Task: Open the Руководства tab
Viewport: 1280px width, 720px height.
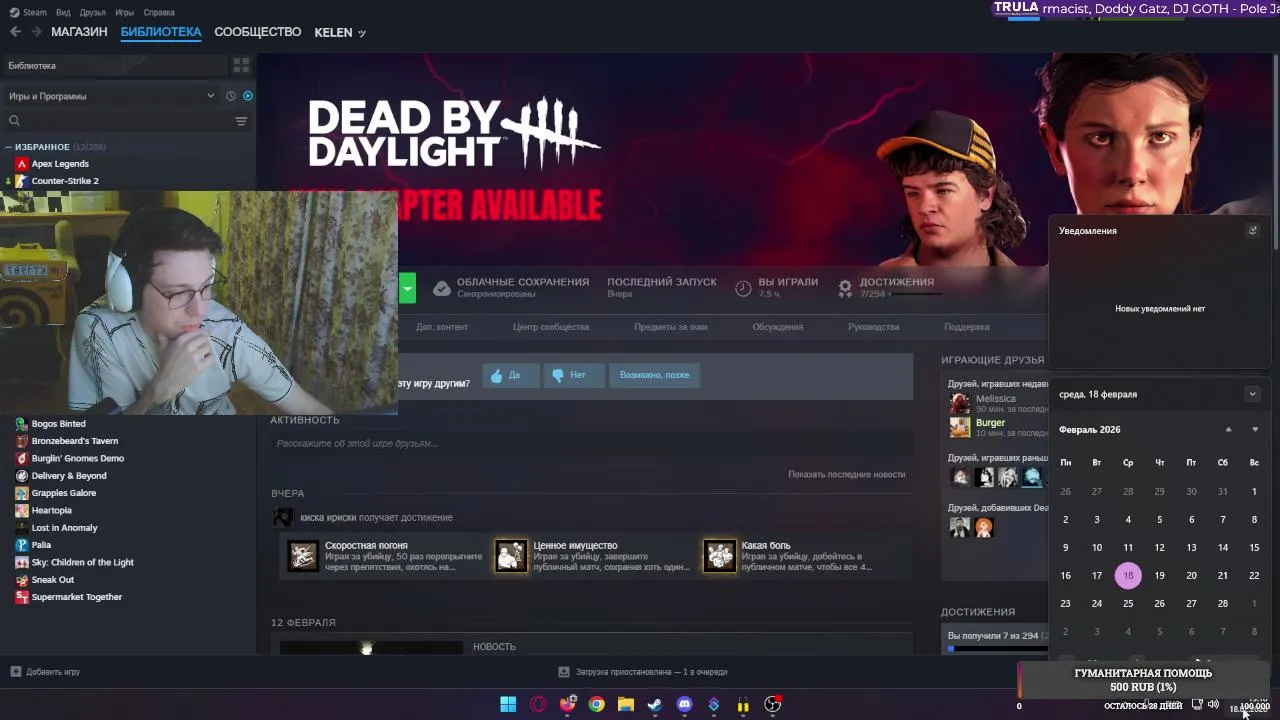Action: 874,327
